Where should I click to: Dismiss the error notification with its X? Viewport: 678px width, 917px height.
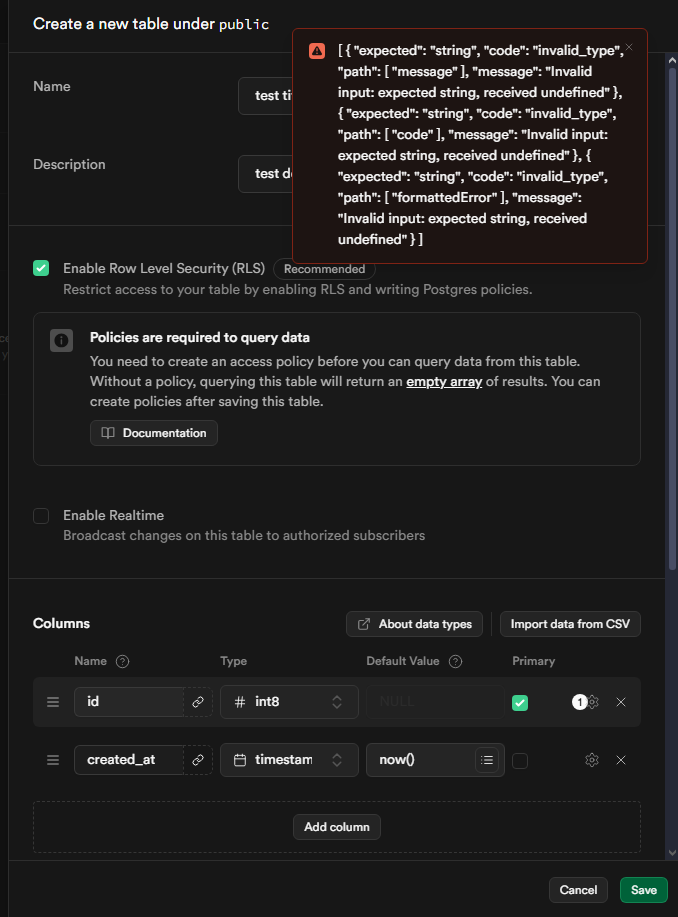click(628, 47)
